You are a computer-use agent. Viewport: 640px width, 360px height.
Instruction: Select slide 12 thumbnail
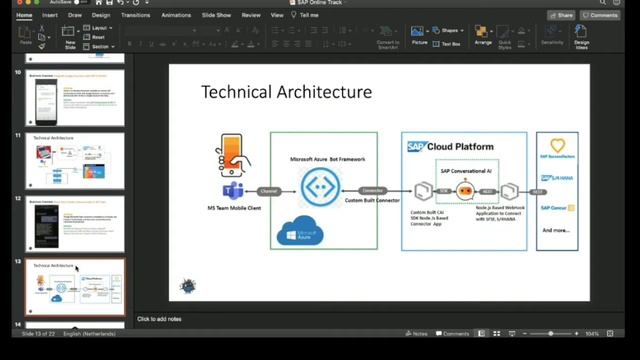[75, 224]
